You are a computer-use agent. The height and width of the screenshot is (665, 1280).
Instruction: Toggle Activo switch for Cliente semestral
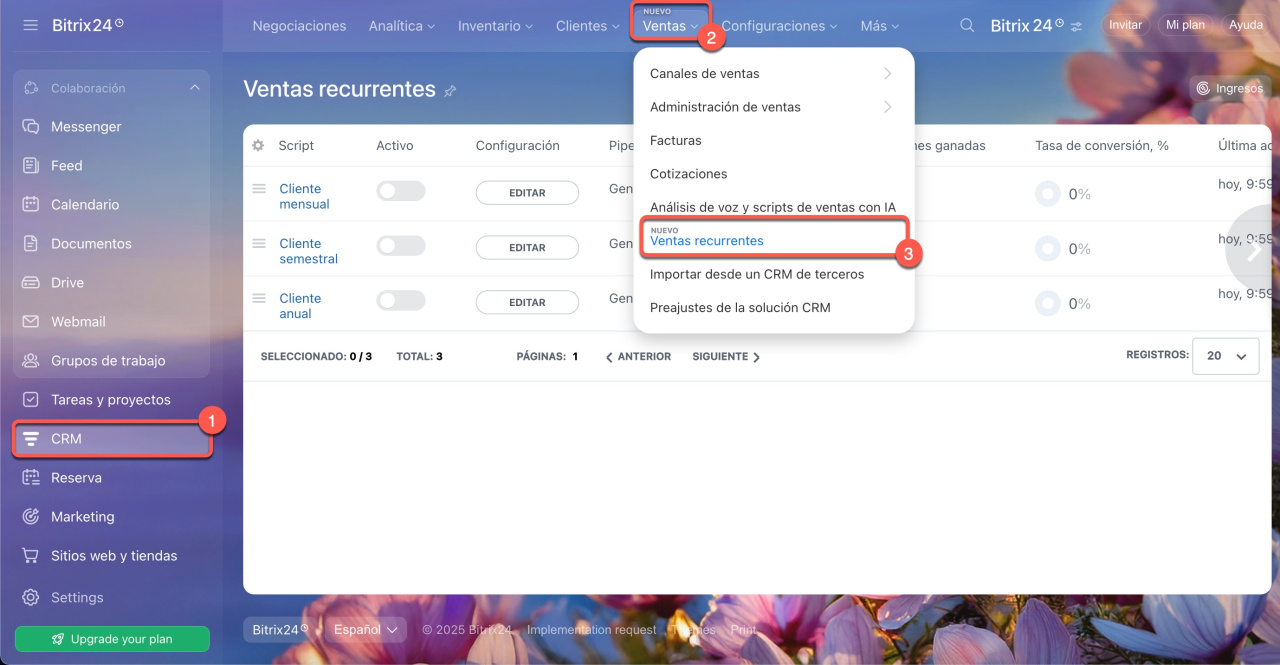(x=401, y=246)
